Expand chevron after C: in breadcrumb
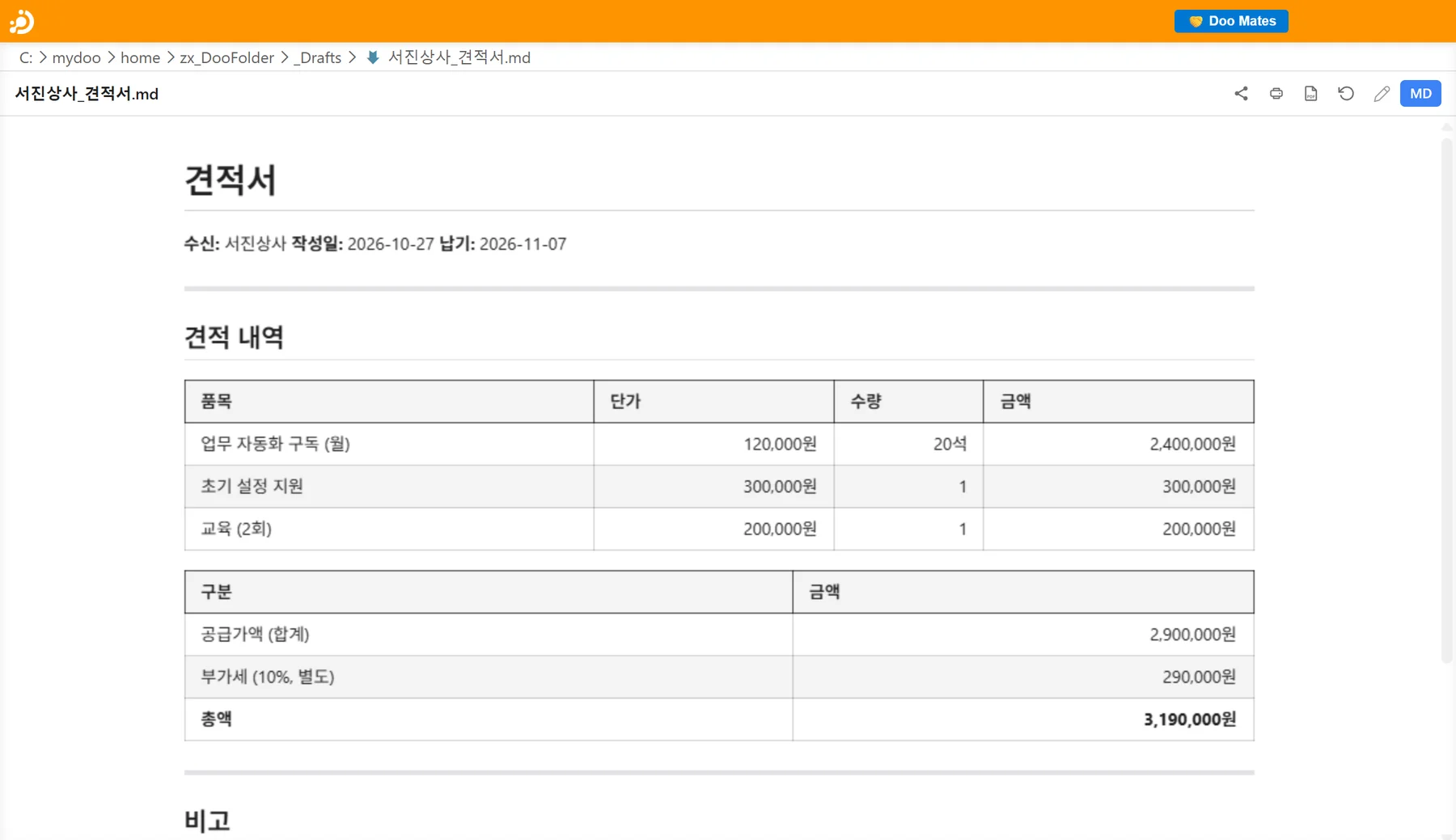 (43, 57)
